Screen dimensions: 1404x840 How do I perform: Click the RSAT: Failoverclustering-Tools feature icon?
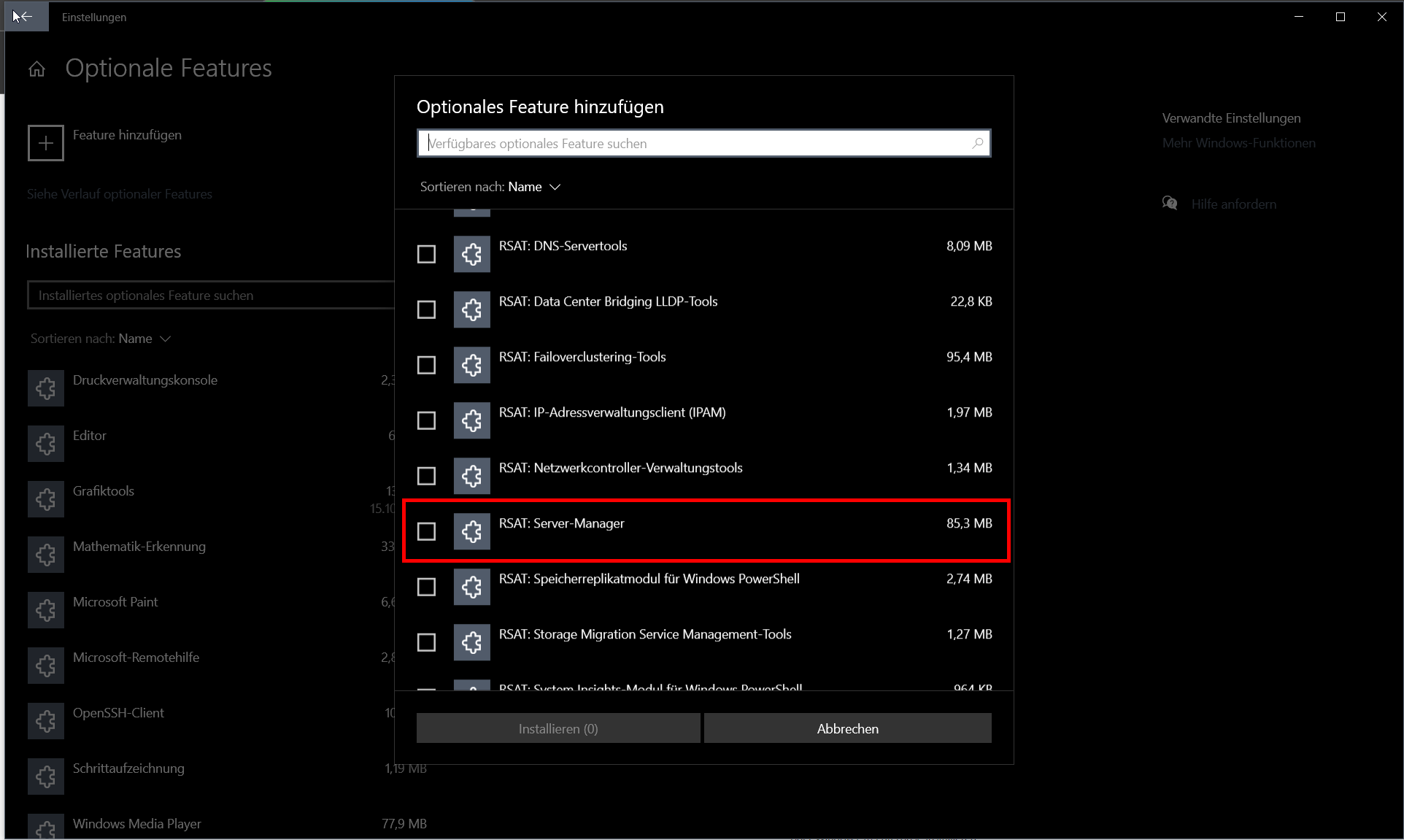pyautogui.click(x=471, y=365)
